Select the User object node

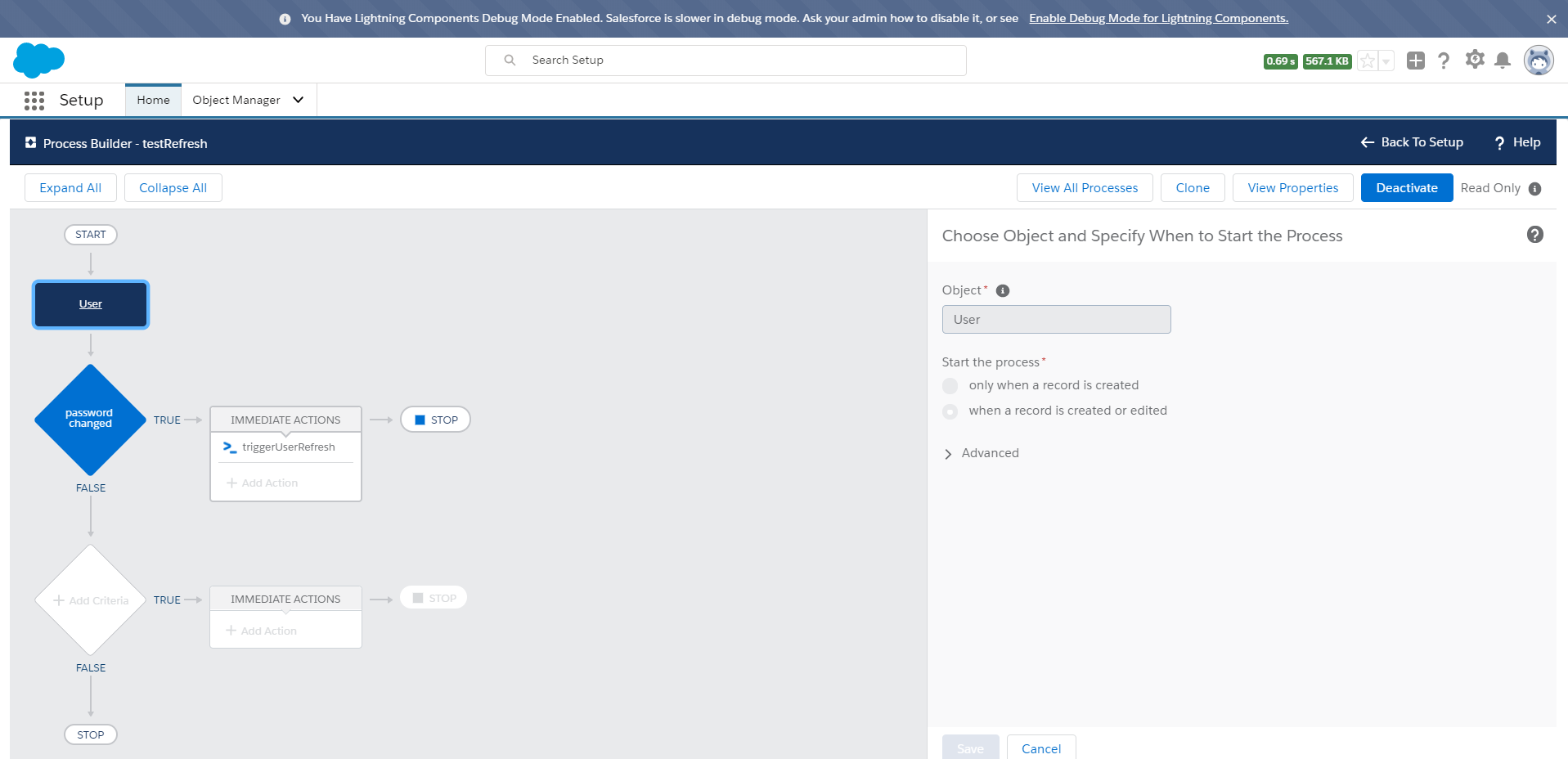(91, 304)
